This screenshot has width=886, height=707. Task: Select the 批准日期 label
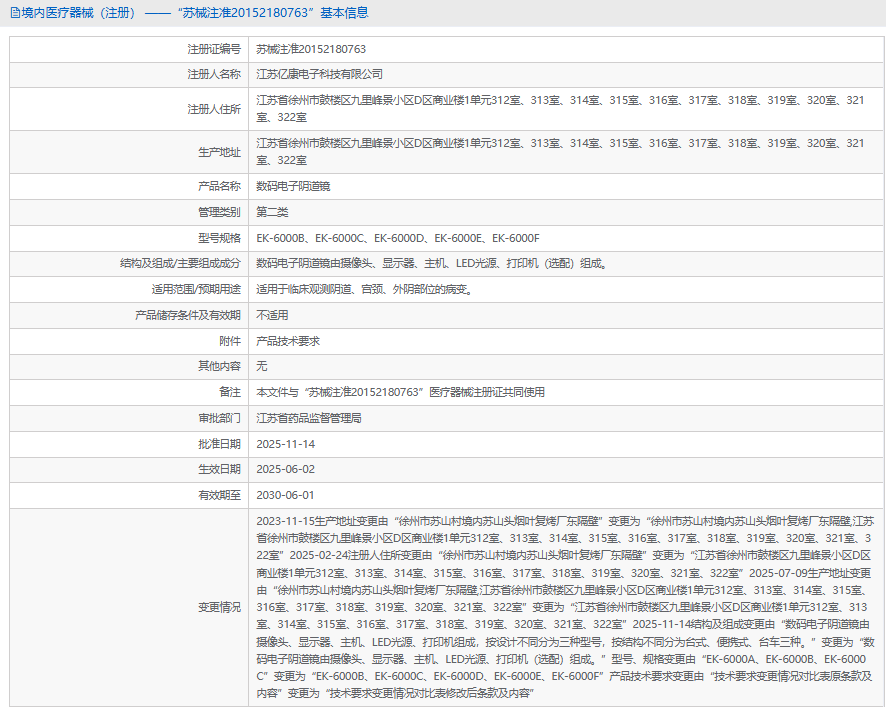[219, 444]
